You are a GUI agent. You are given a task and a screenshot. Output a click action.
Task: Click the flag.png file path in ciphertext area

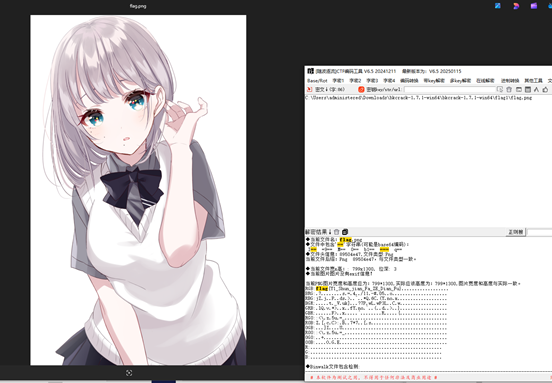(419, 98)
